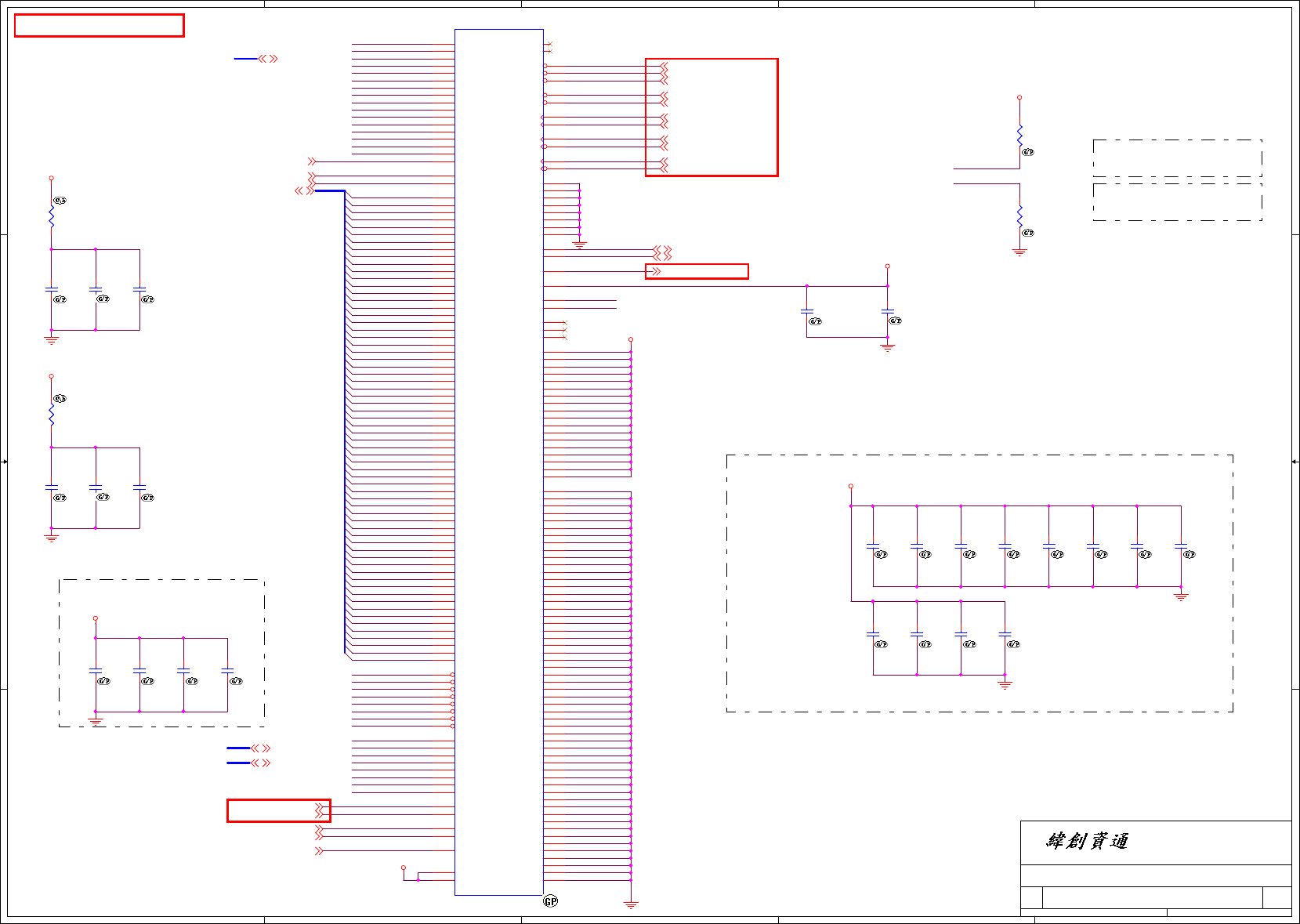The image size is (1300, 924).
Task: Click the dashed group holding four capacitors
Action: (x=161, y=654)
